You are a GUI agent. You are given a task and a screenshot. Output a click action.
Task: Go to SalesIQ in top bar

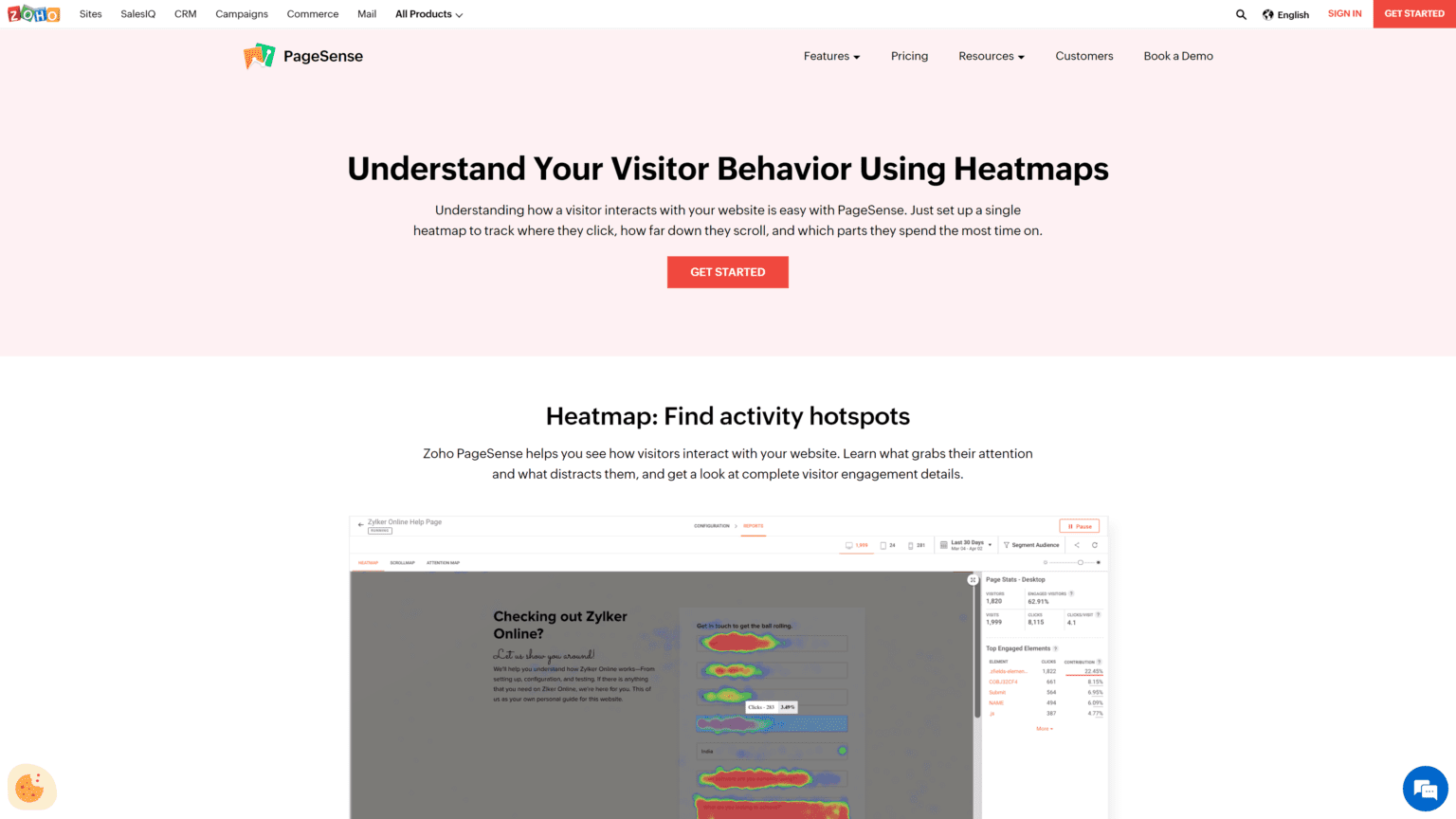137,14
